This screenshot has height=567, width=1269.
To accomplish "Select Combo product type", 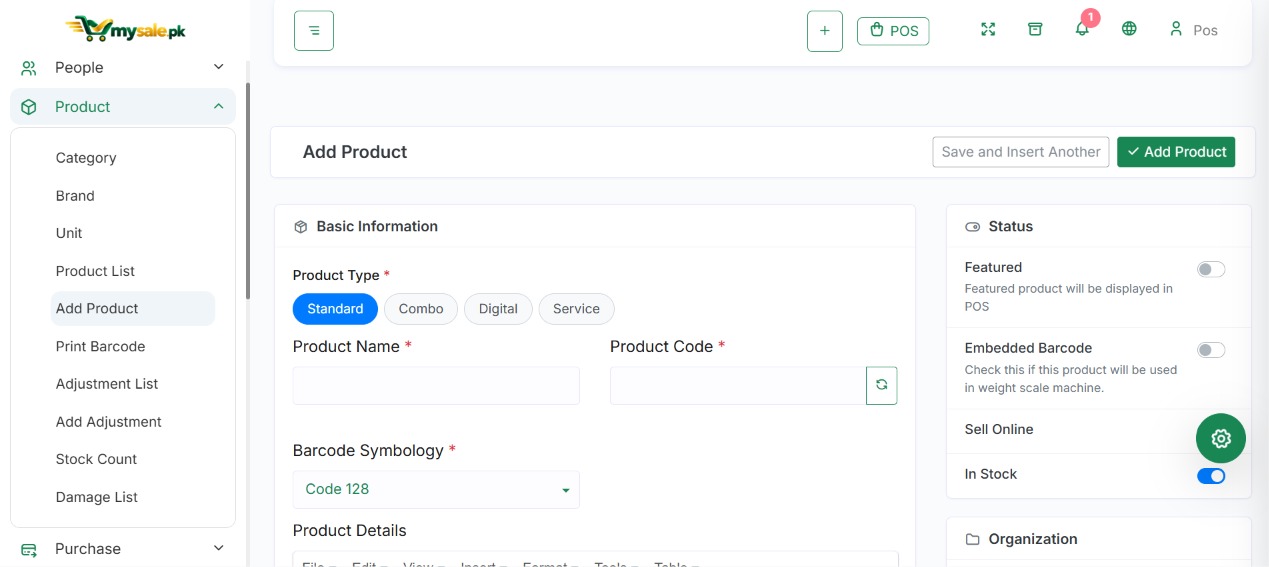I will [421, 309].
